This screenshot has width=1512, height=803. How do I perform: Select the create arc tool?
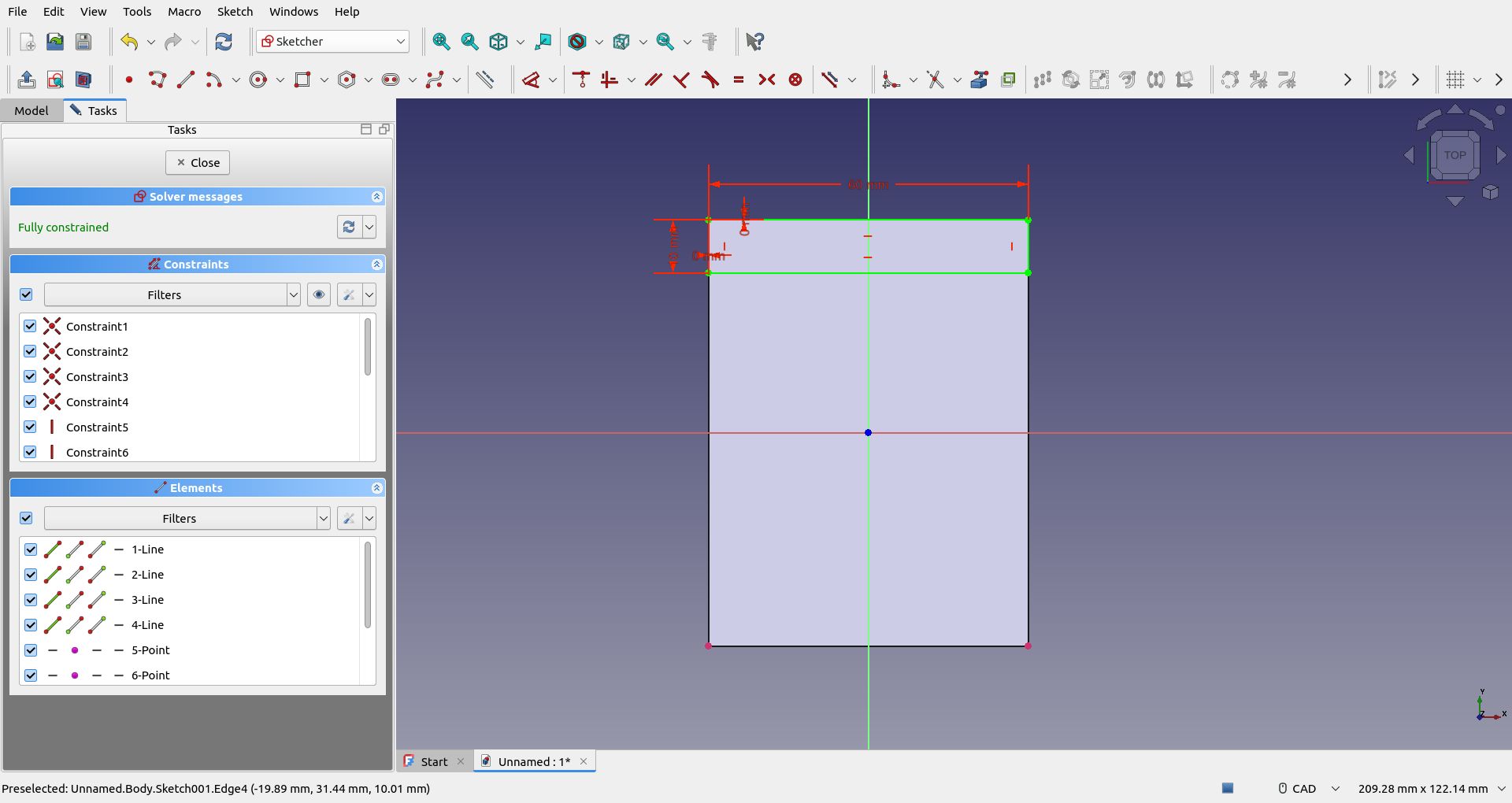[214, 80]
